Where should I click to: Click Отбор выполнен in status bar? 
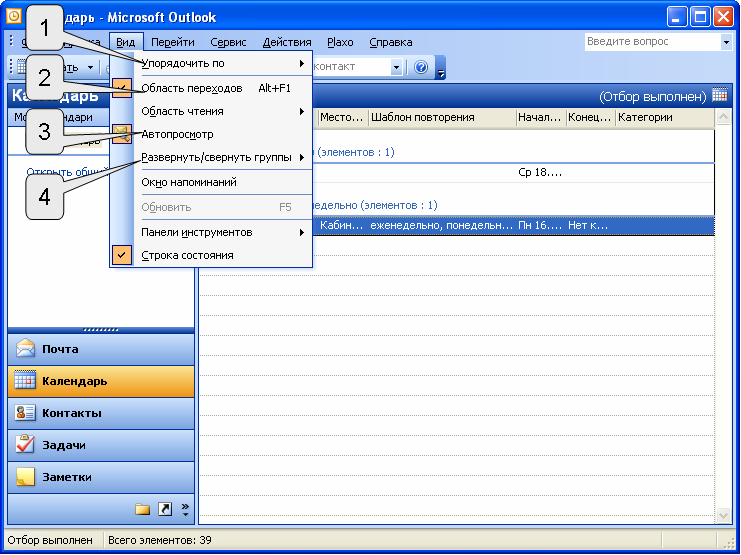[x=50, y=540]
